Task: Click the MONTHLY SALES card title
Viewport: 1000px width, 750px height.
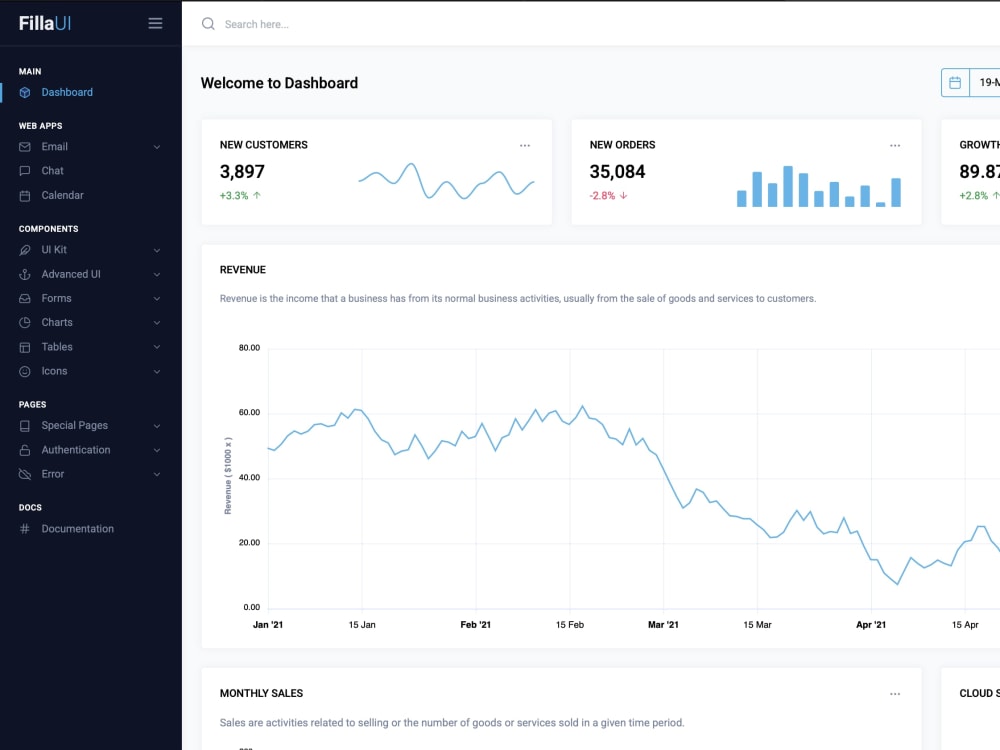Action: (x=261, y=693)
